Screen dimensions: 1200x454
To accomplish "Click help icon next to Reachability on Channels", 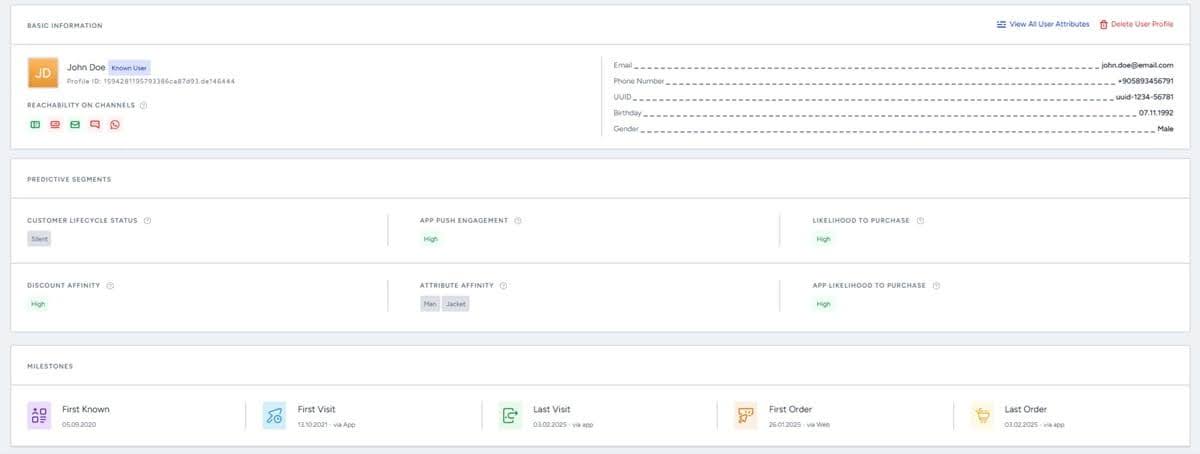I will [143, 104].
